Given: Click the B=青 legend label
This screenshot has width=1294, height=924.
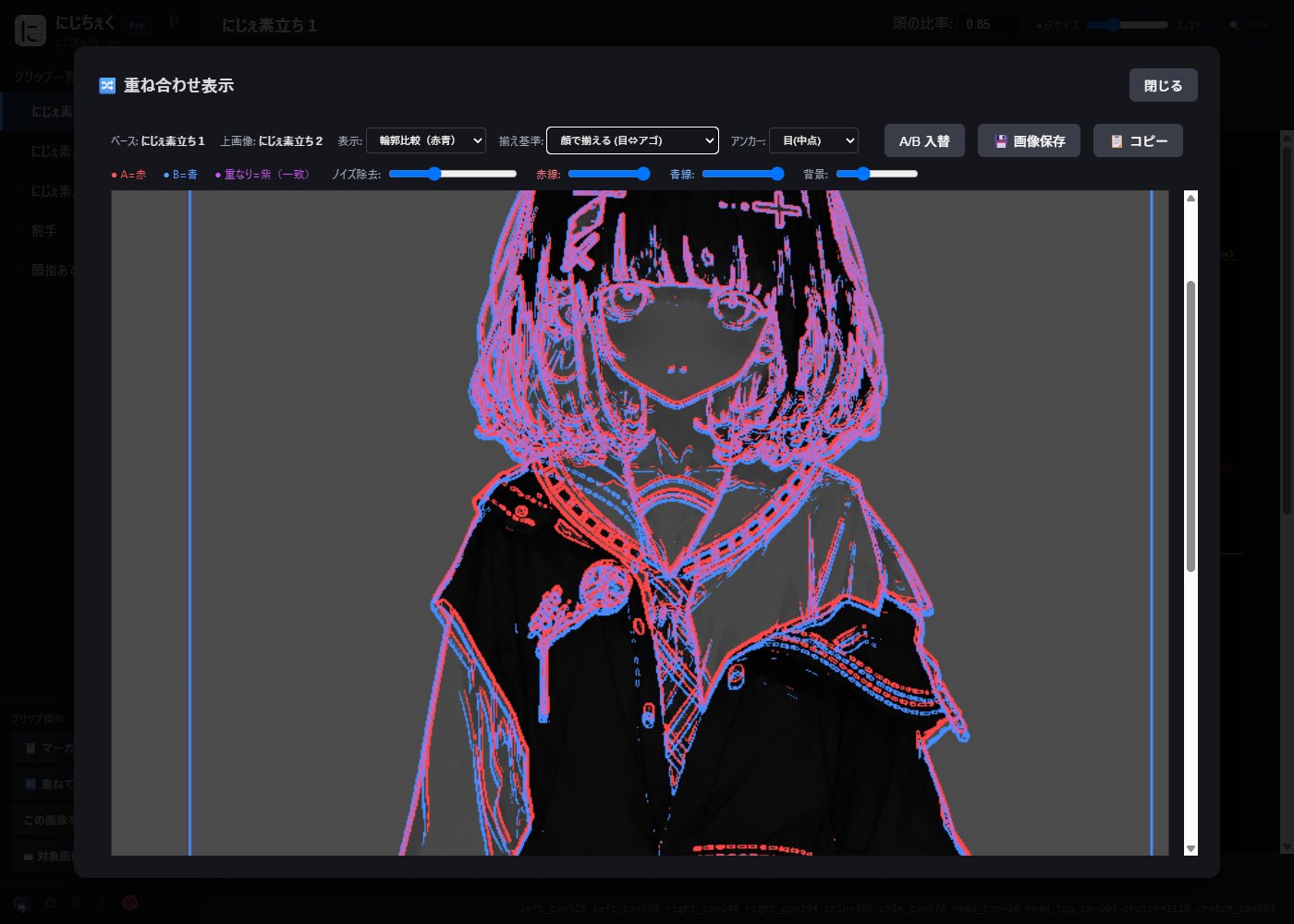Looking at the screenshot, I should coord(180,175).
